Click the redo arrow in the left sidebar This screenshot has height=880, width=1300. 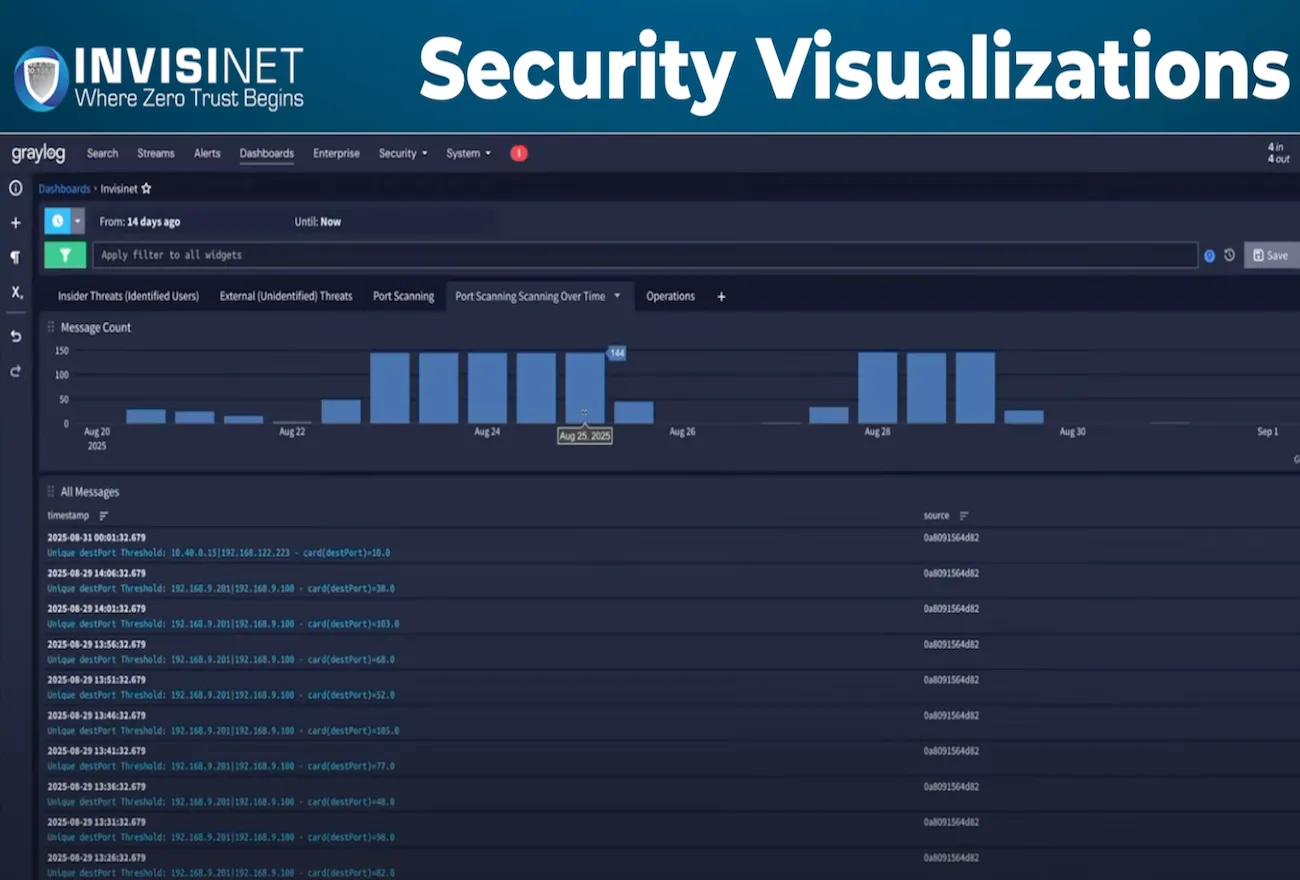pos(15,372)
